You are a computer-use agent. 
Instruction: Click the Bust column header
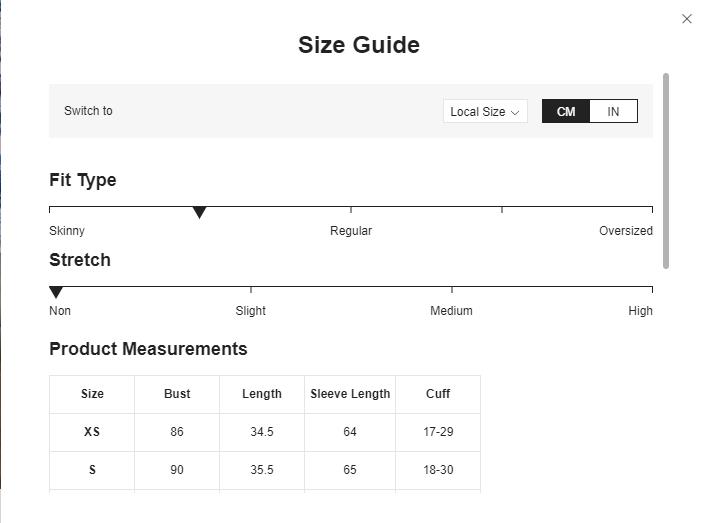pyautogui.click(x=177, y=394)
